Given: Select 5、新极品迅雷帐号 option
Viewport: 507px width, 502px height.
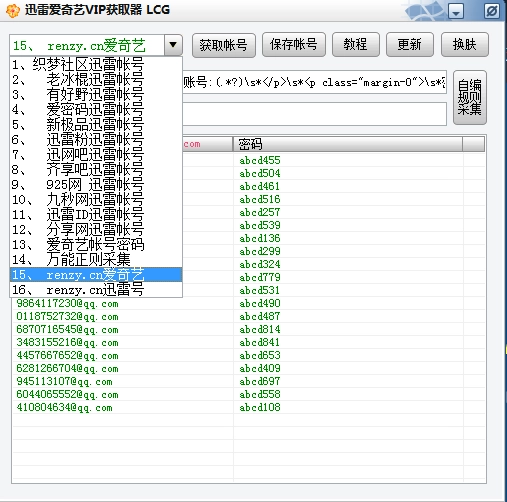Looking at the screenshot, I should click(x=96, y=124).
